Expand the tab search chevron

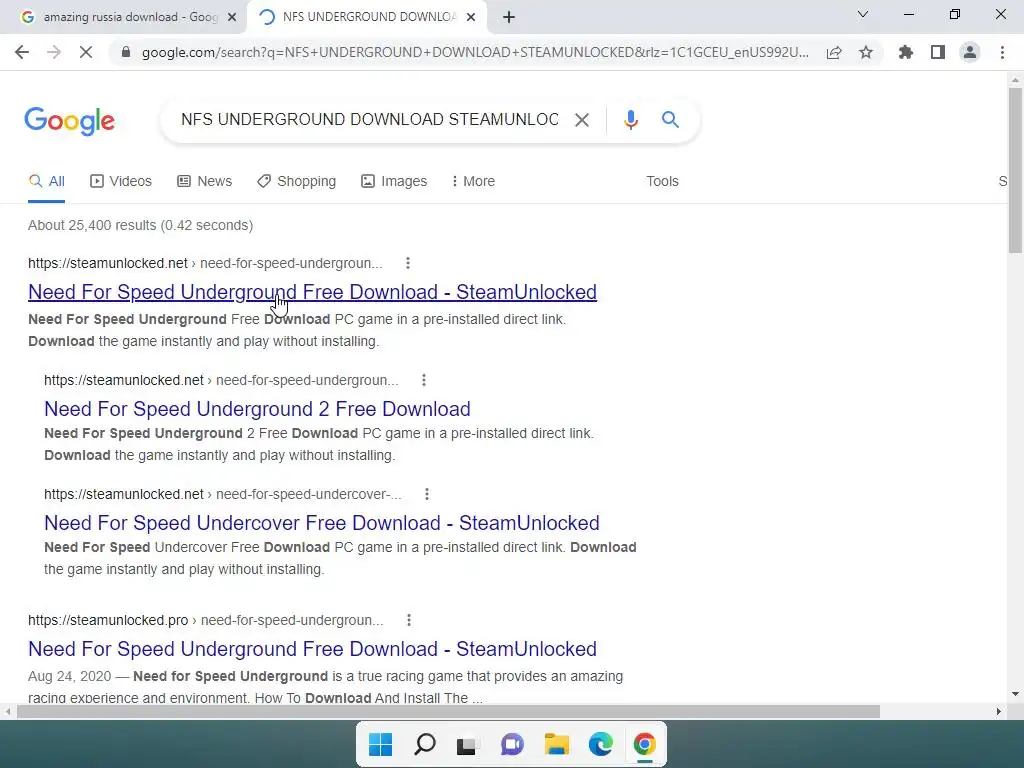pyautogui.click(x=863, y=14)
